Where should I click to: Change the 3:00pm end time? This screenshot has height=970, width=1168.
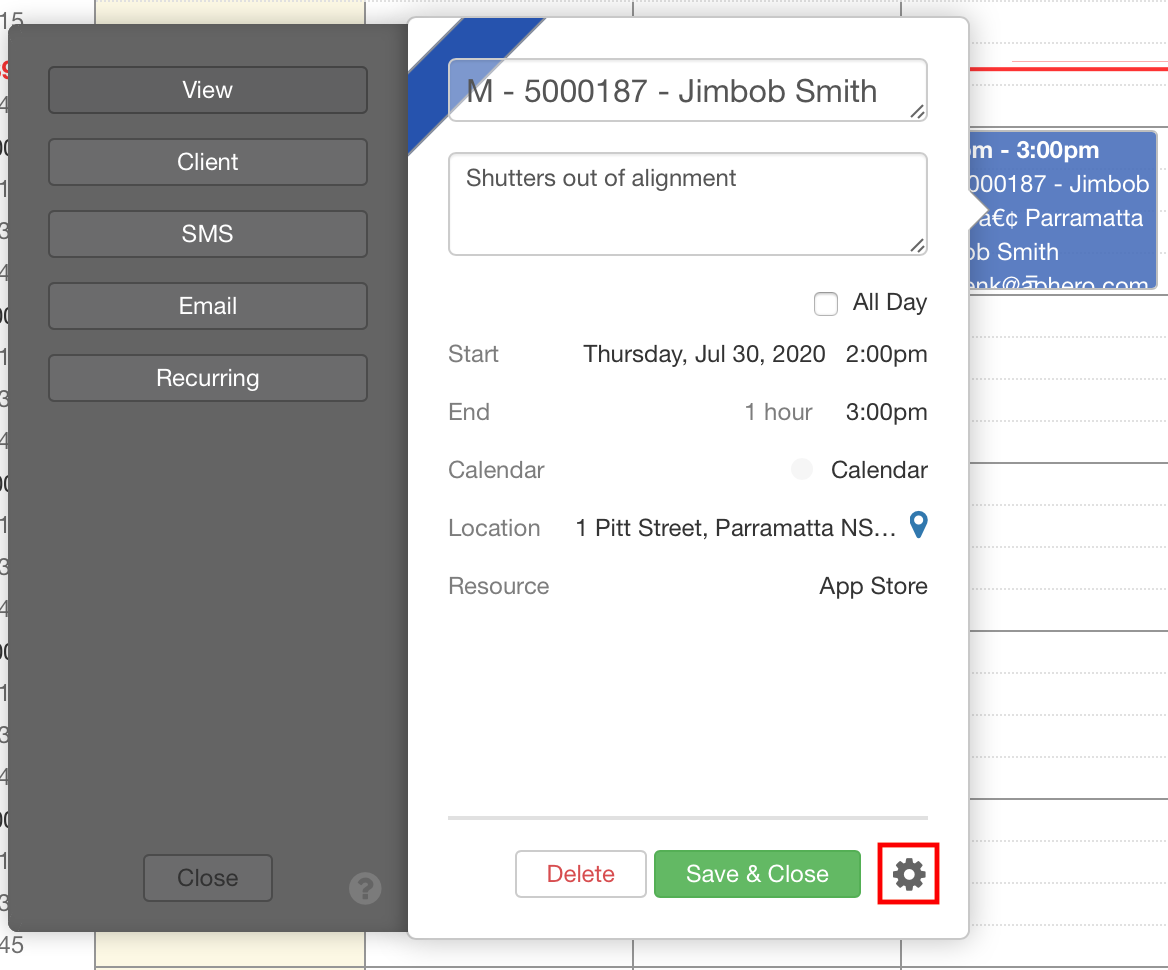tap(886, 412)
